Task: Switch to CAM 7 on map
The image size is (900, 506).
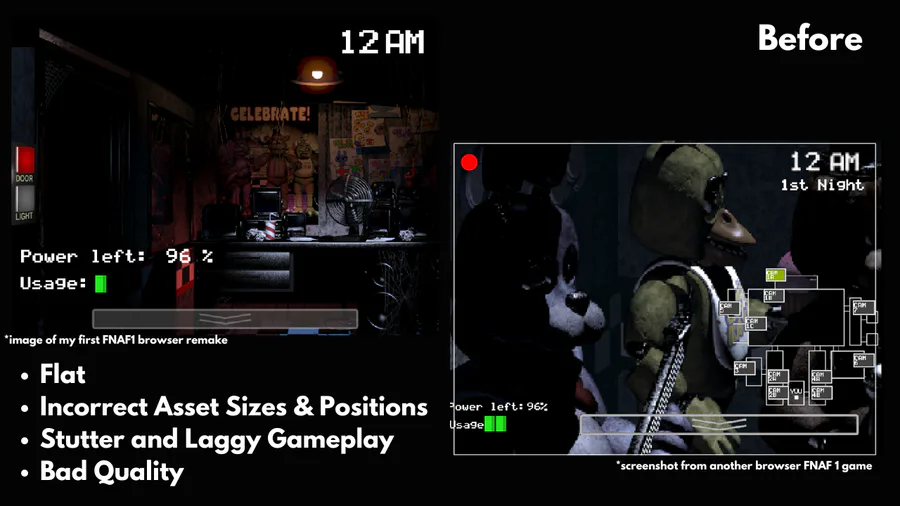Action: [x=863, y=307]
